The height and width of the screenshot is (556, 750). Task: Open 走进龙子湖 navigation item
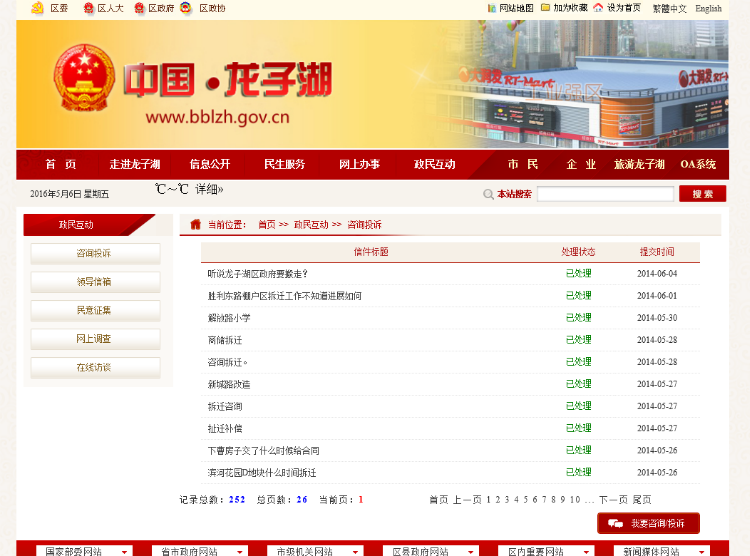tap(135, 165)
